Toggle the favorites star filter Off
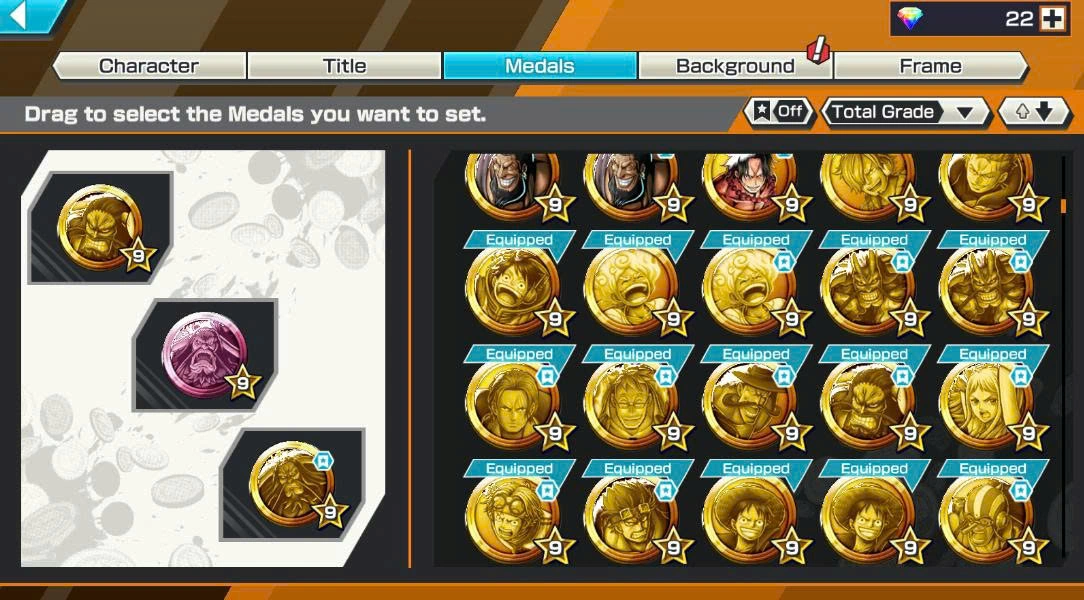 pyautogui.click(x=779, y=112)
